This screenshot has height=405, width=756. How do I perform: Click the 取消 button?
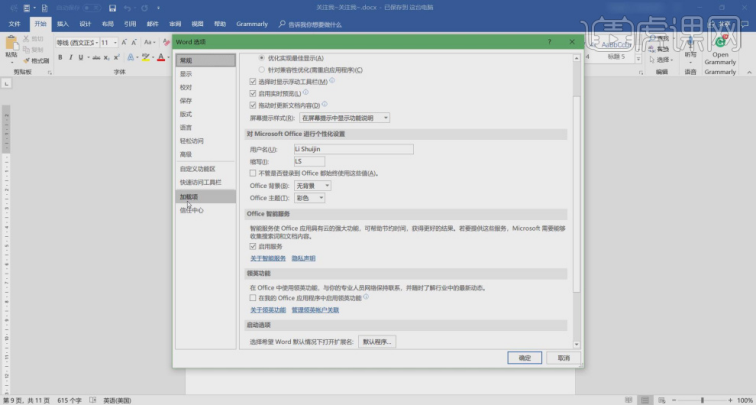[563, 358]
